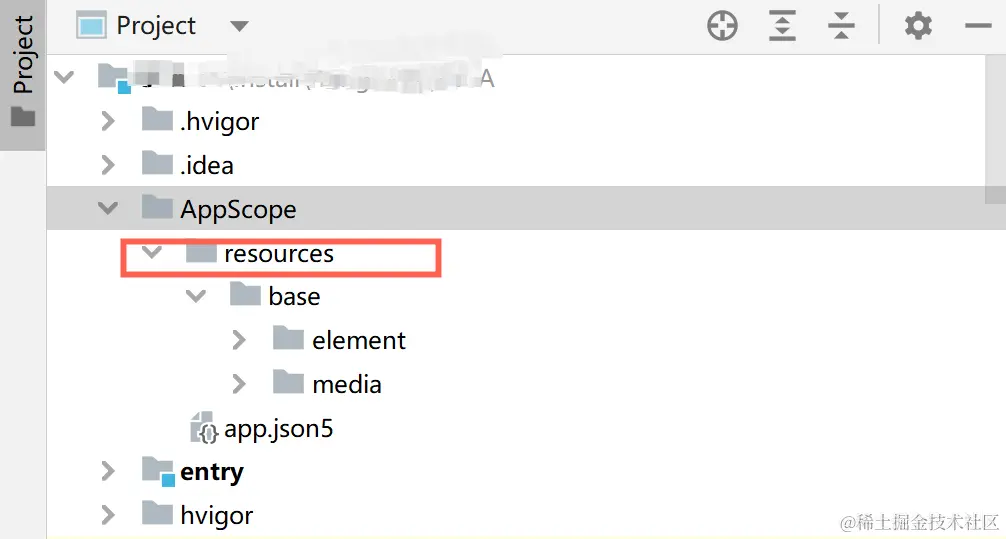Expand the .idea folder

point(108,165)
